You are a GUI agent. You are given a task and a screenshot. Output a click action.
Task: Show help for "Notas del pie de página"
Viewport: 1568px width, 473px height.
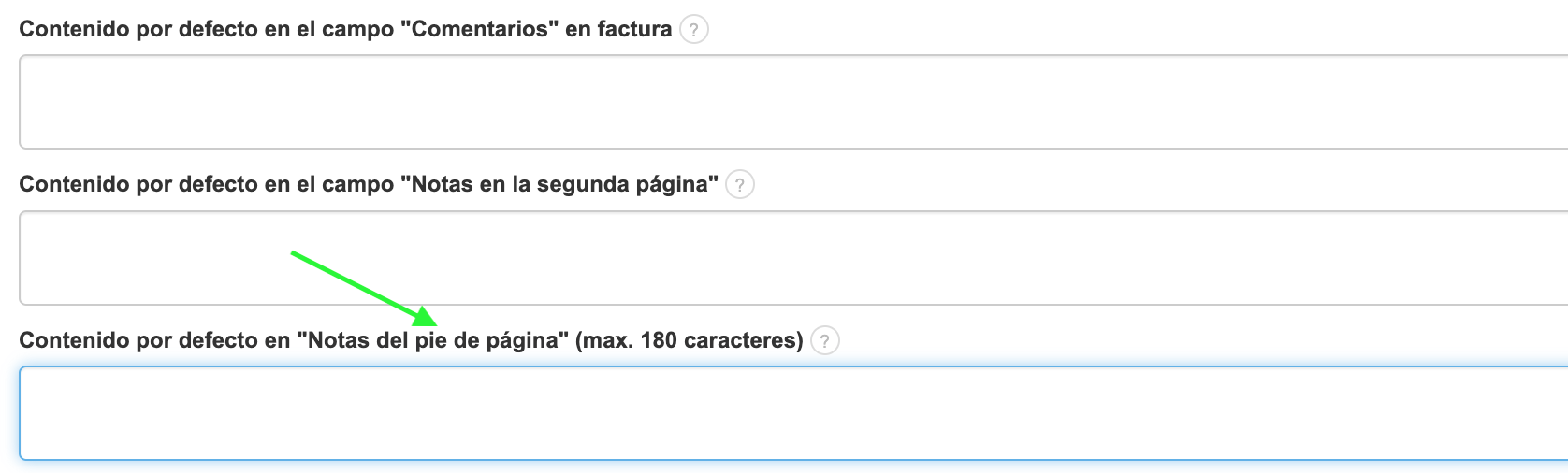(x=824, y=341)
